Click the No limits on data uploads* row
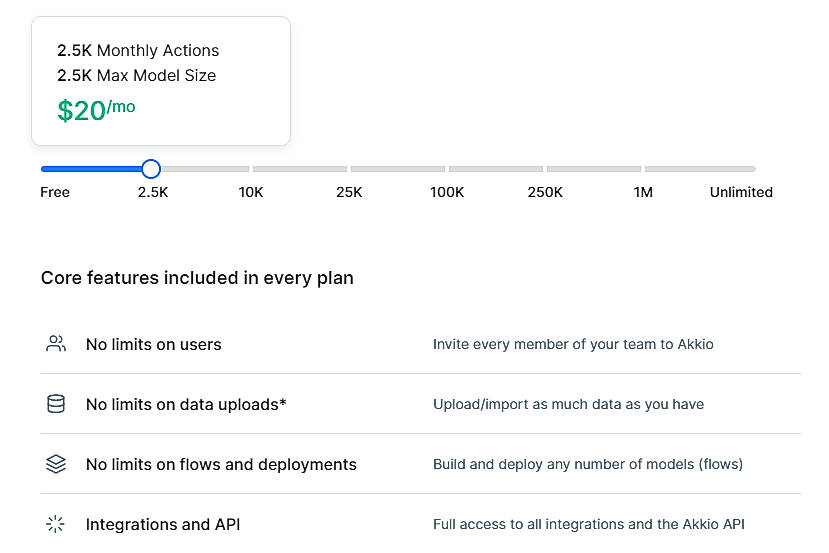This screenshot has width=829, height=553. [x=186, y=404]
